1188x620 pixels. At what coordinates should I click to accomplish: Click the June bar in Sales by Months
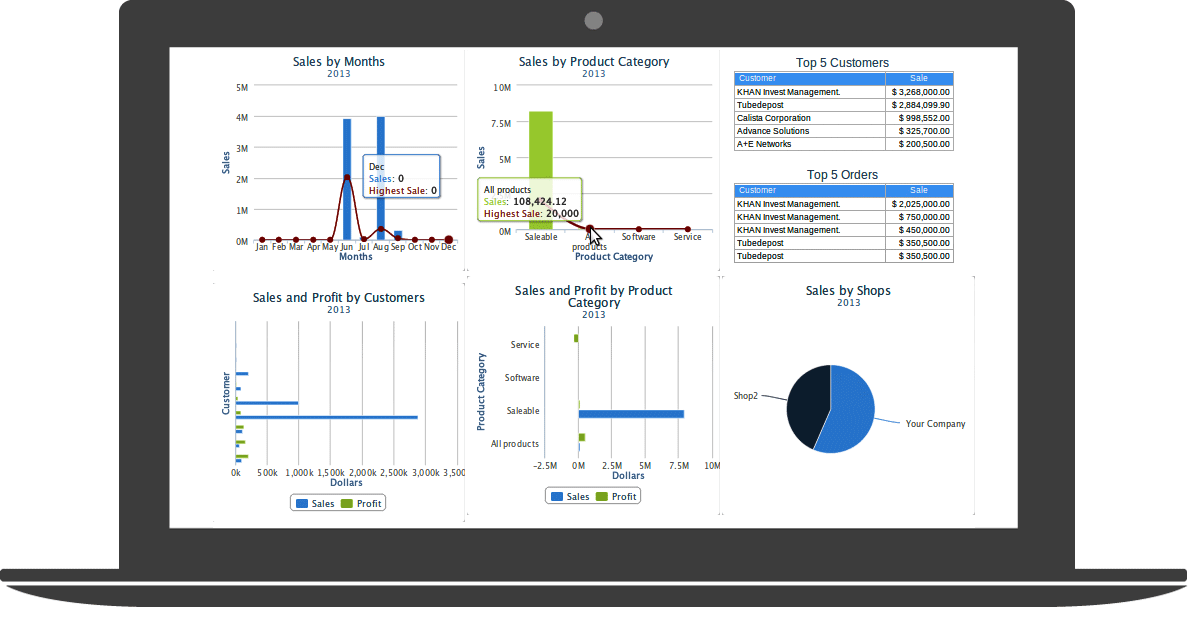347,180
